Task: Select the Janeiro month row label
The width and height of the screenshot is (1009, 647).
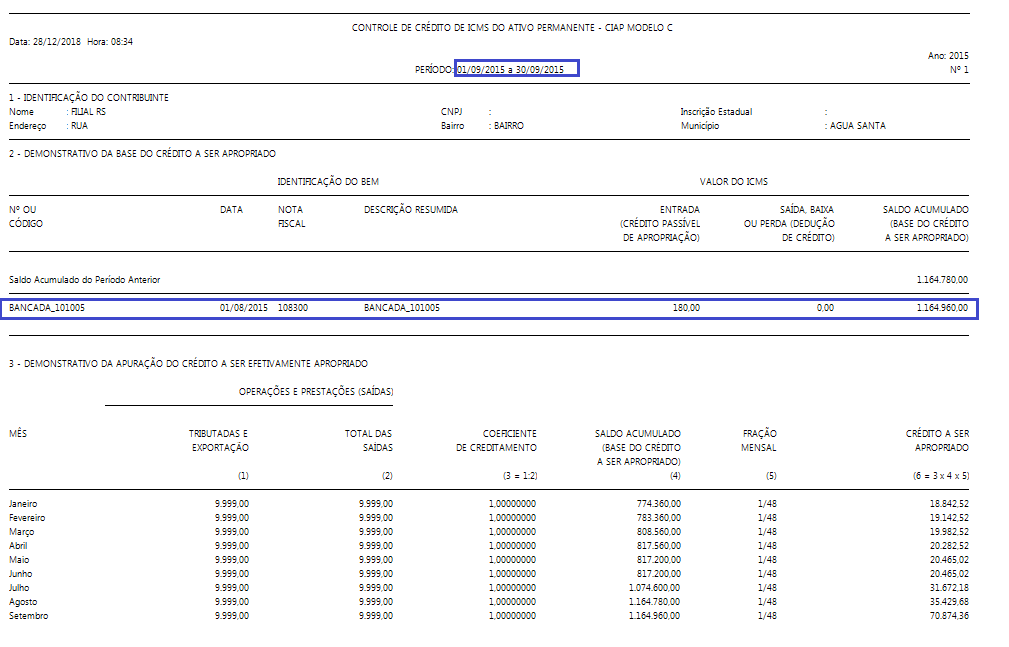Action: pos(26,504)
